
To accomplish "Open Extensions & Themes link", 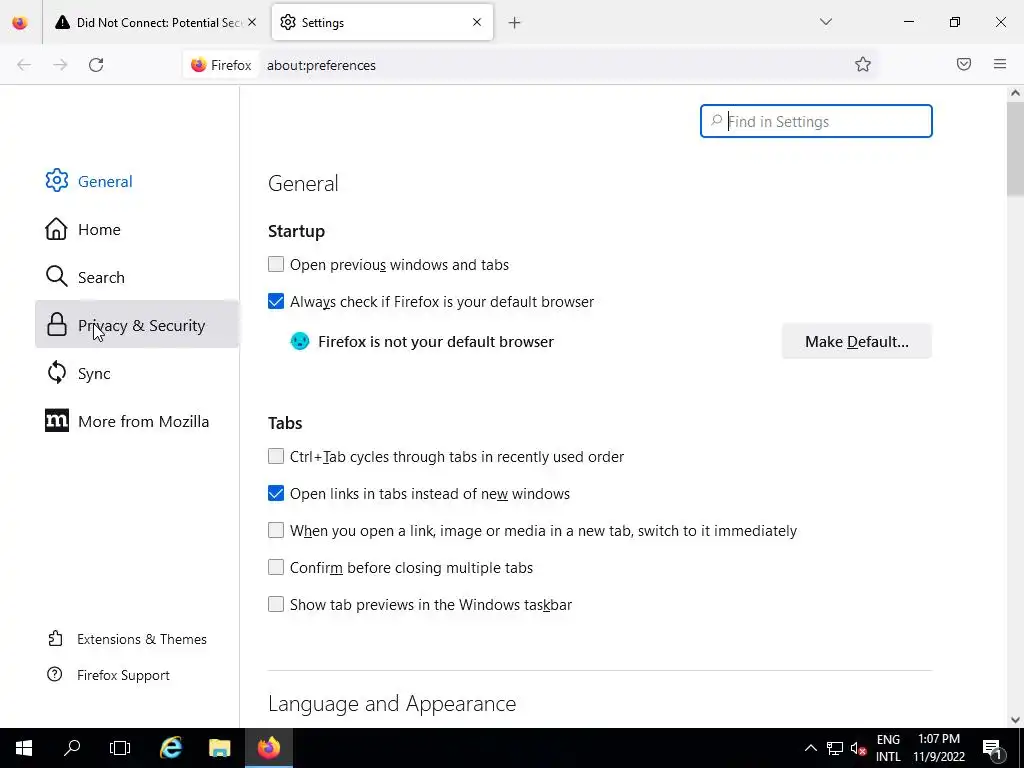I will 142,639.
